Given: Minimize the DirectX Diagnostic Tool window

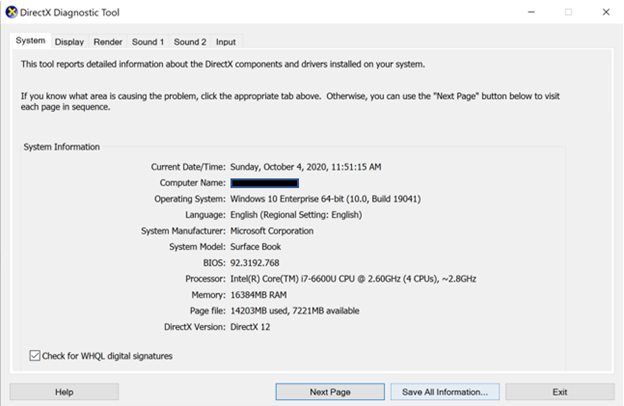Looking at the screenshot, I should coord(531,12).
